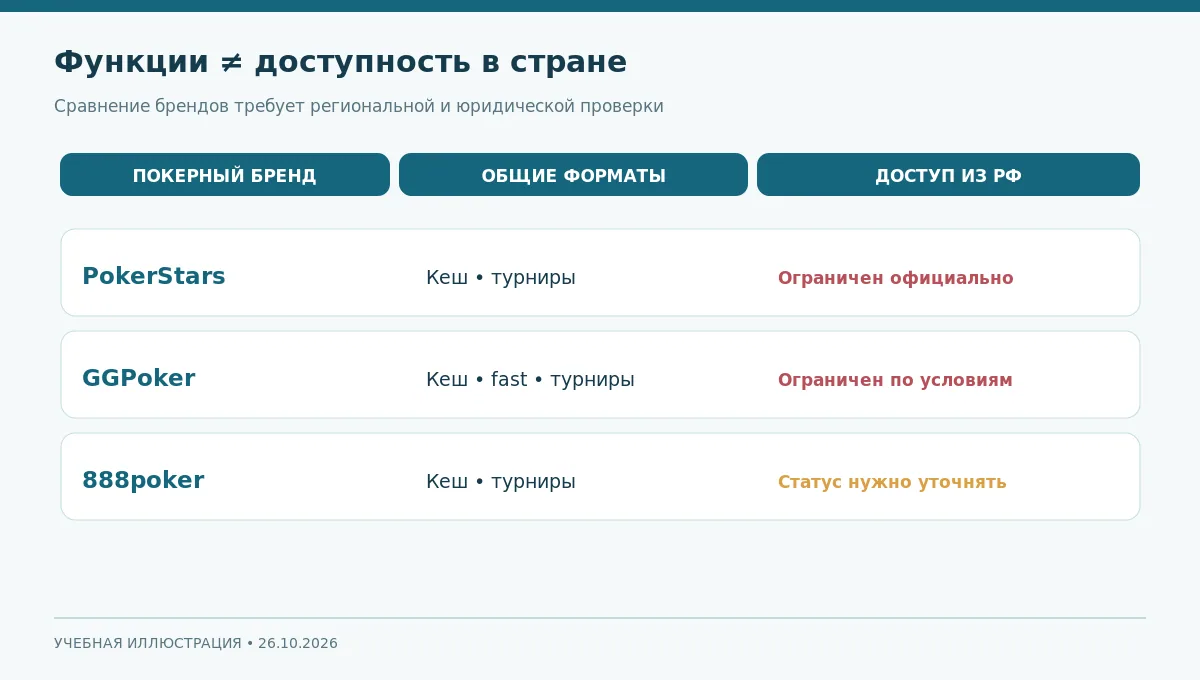Click the ОБЩИЕ ФОРМАТЫ column header
The height and width of the screenshot is (680, 1200).
click(x=573, y=175)
